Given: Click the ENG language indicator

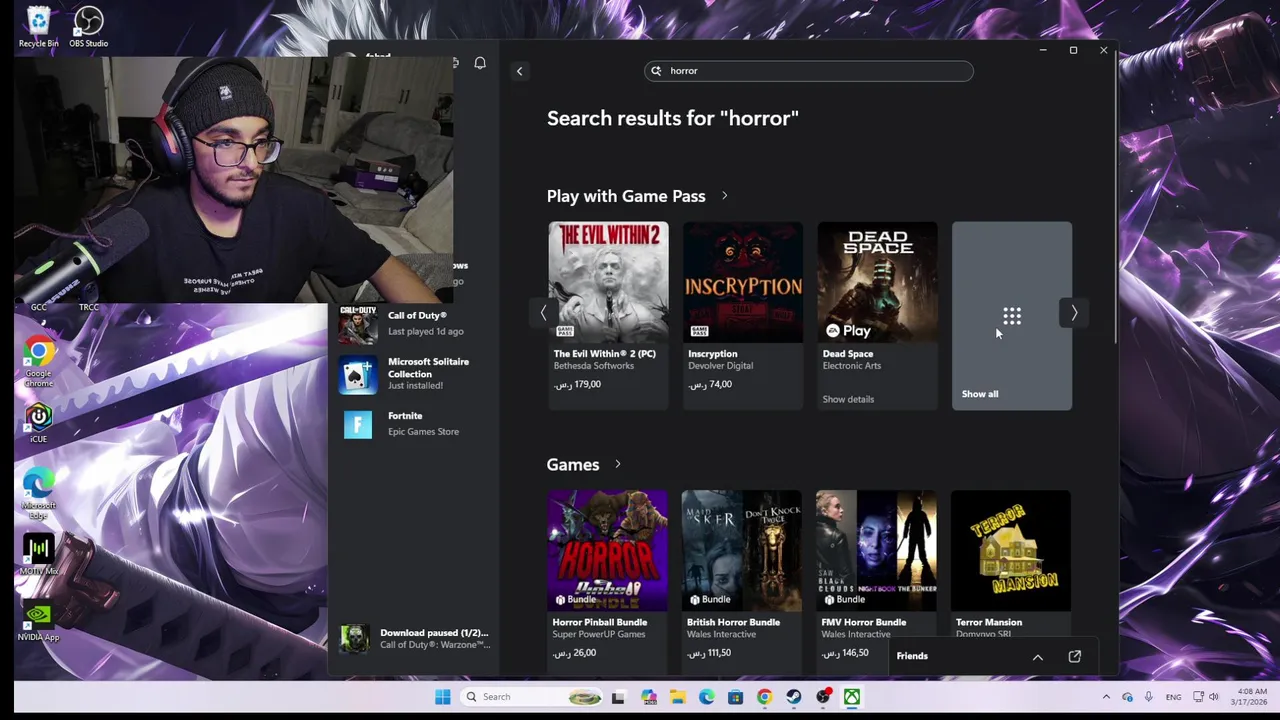Looking at the screenshot, I should [x=1173, y=697].
